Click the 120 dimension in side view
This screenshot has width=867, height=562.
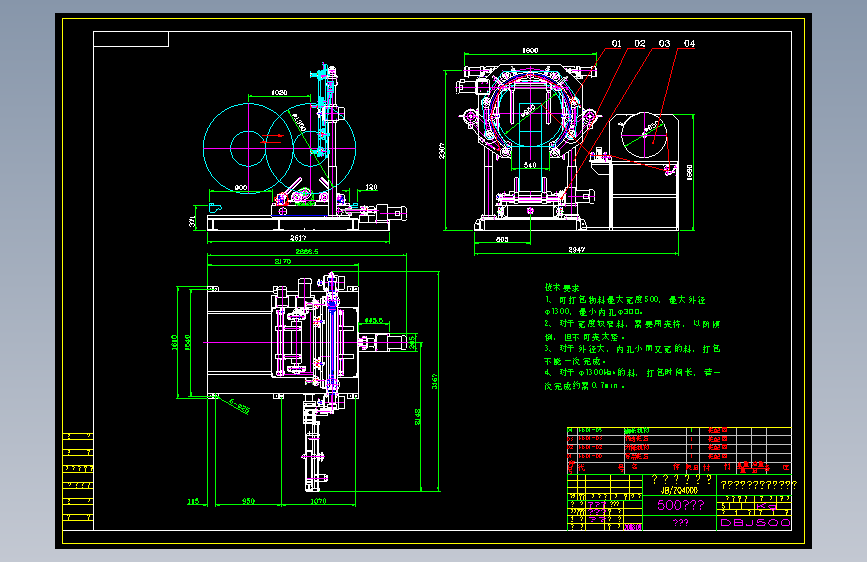pyautogui.click(x=371, y=188)
